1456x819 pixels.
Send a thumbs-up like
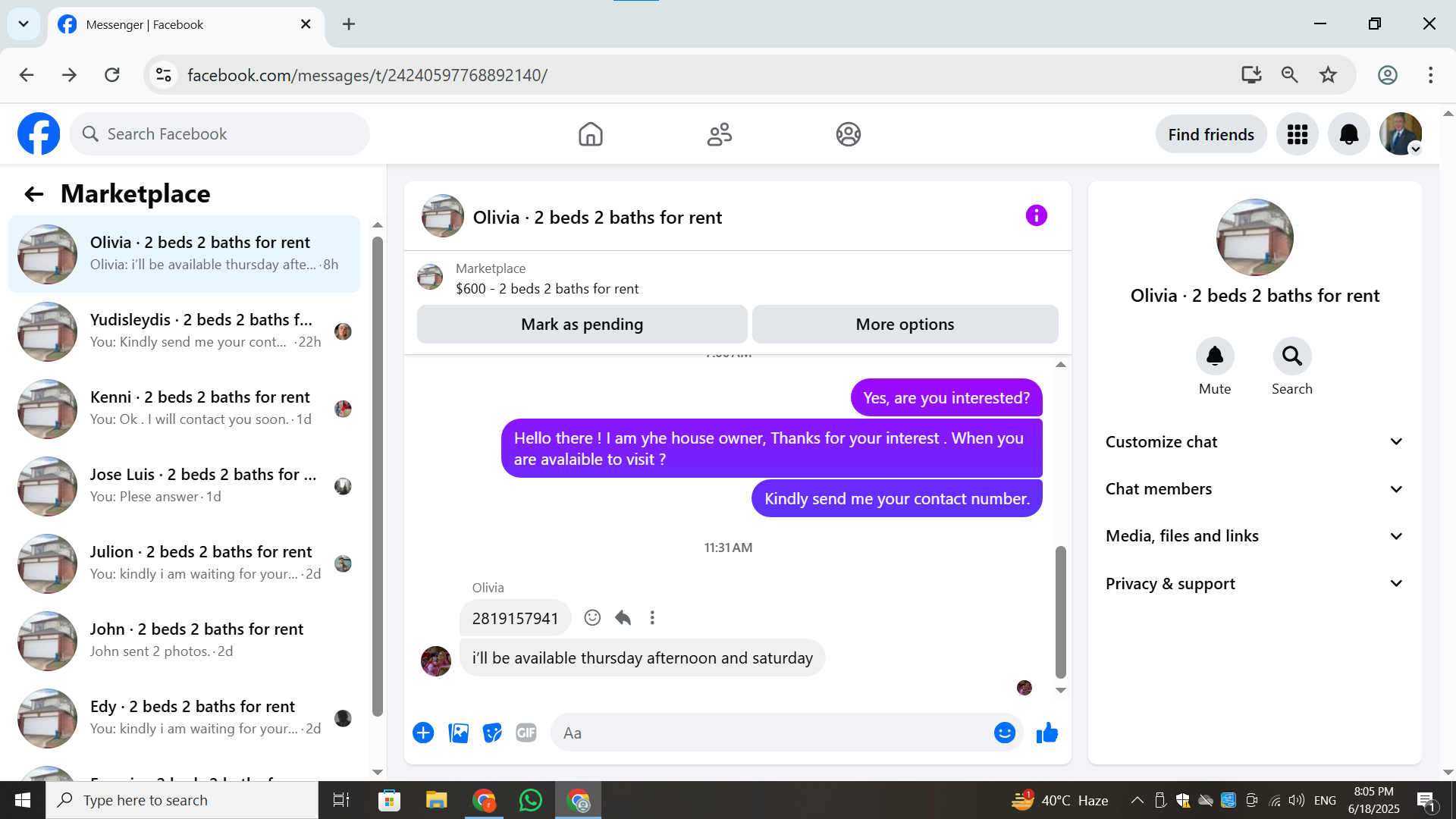point(1047,733)
